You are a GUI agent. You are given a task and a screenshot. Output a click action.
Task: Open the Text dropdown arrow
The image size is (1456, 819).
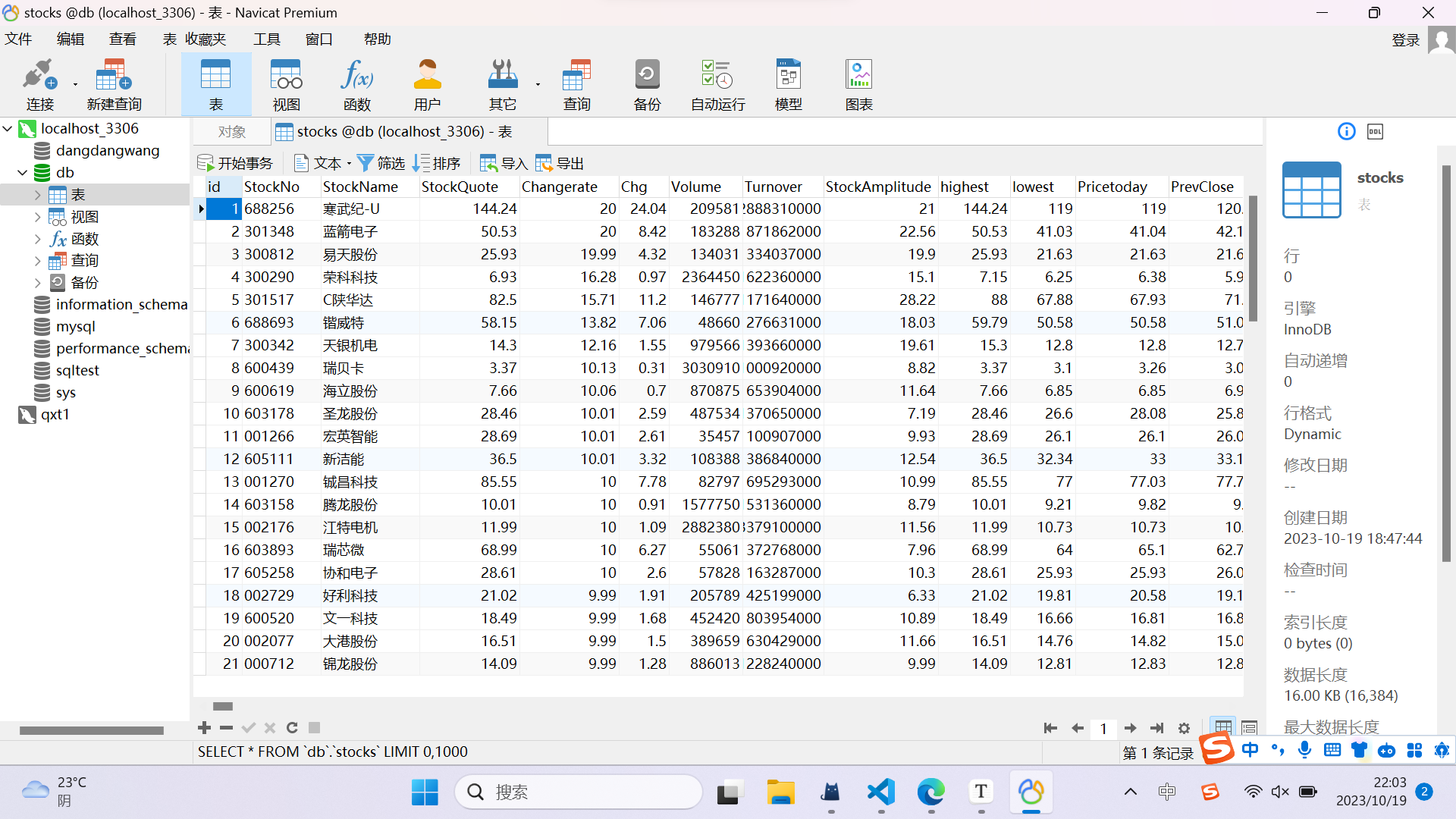349,164
